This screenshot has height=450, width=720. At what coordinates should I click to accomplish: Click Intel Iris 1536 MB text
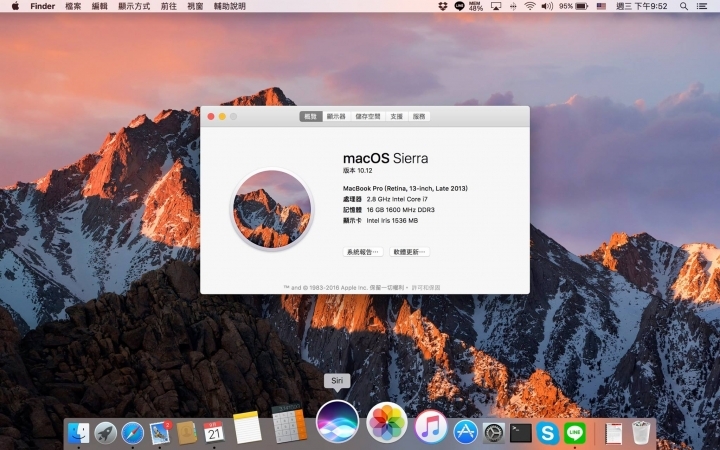pos(392,220)
